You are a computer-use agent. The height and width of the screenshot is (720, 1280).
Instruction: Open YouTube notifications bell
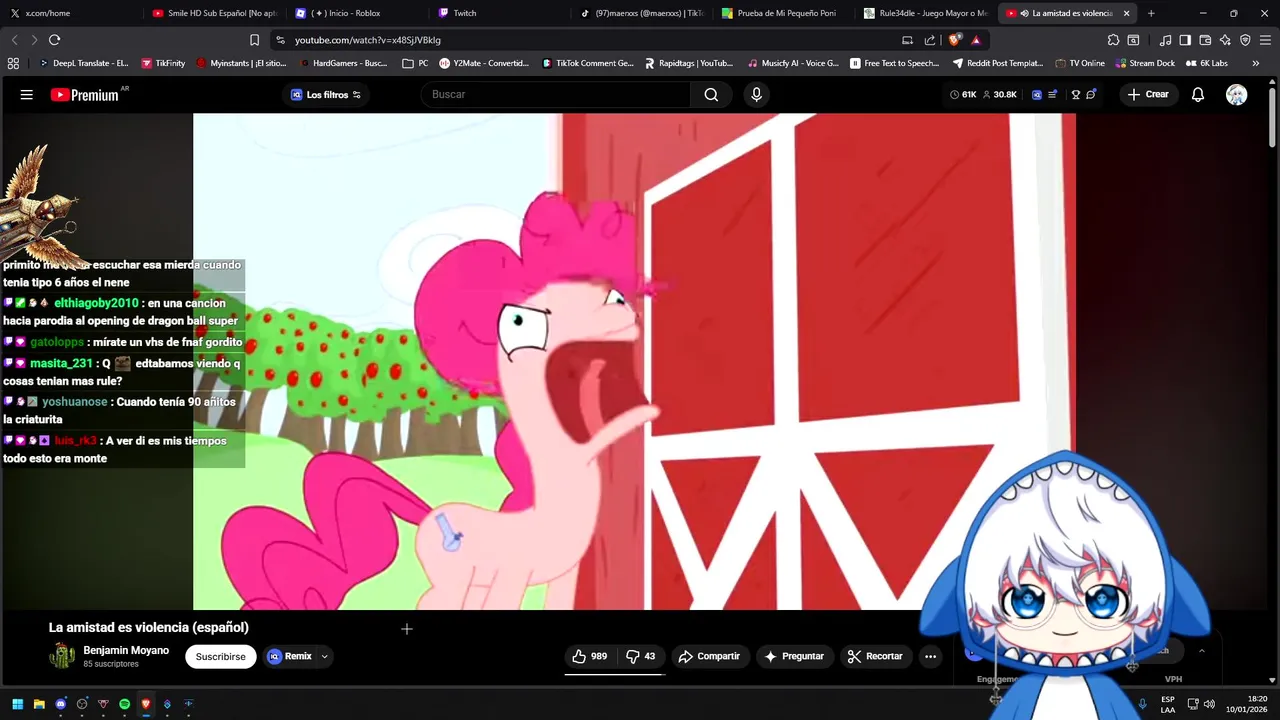(x=1197, y=94)
